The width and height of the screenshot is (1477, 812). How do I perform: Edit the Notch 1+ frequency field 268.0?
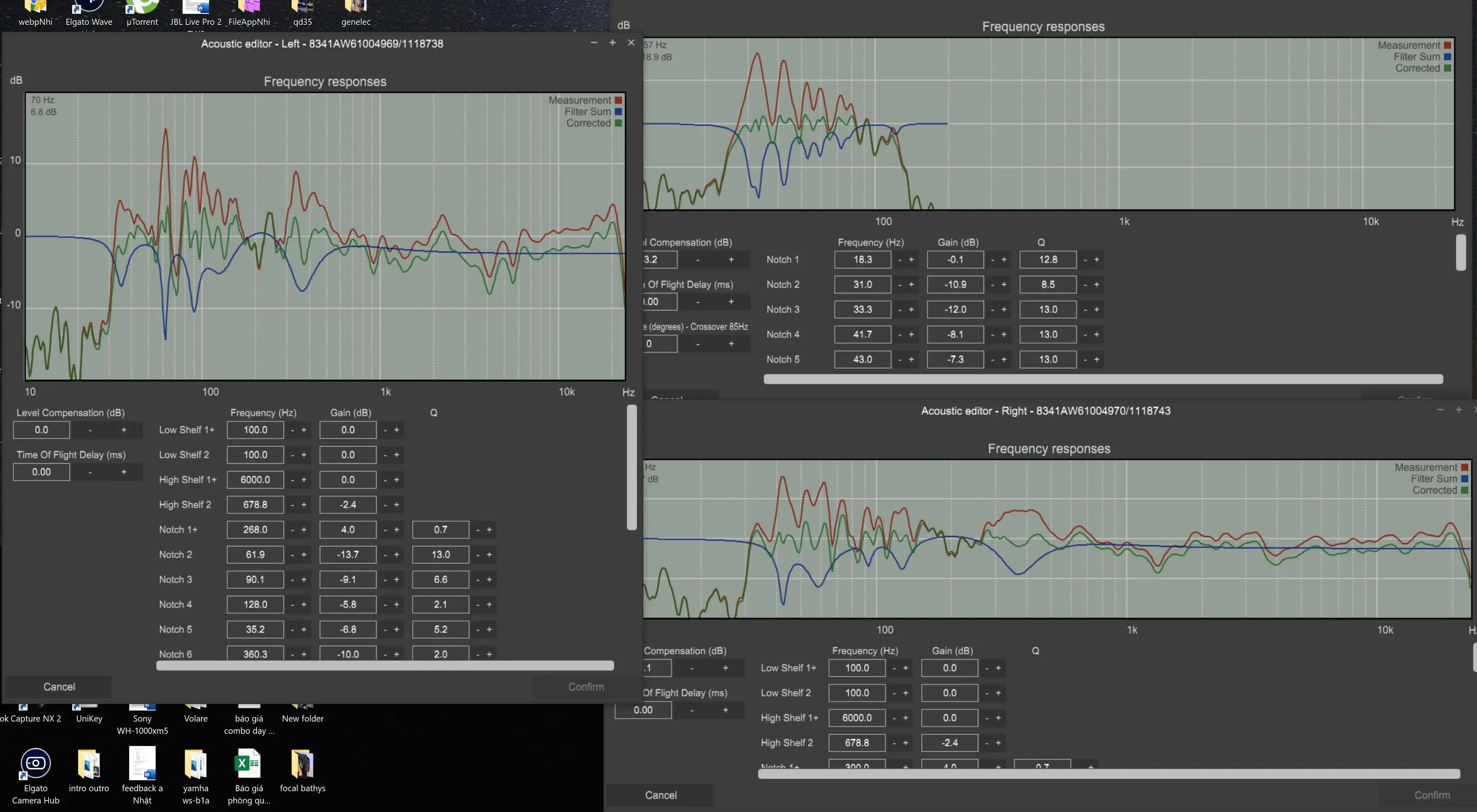(x=255, y=529)
